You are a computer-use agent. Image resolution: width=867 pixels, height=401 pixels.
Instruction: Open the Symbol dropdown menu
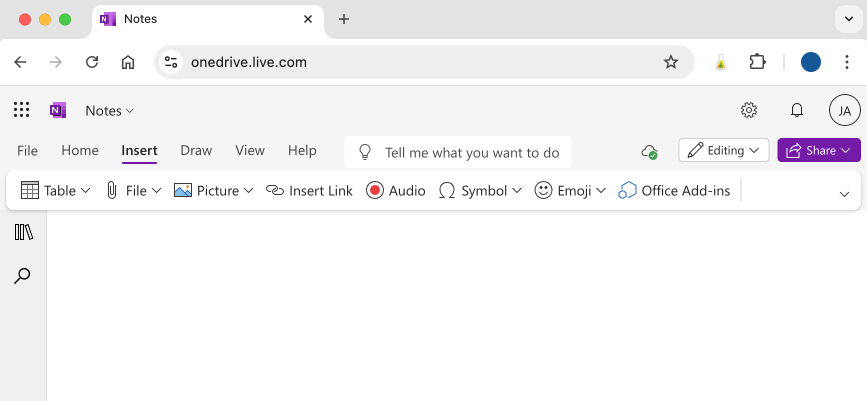coord(480,190)
